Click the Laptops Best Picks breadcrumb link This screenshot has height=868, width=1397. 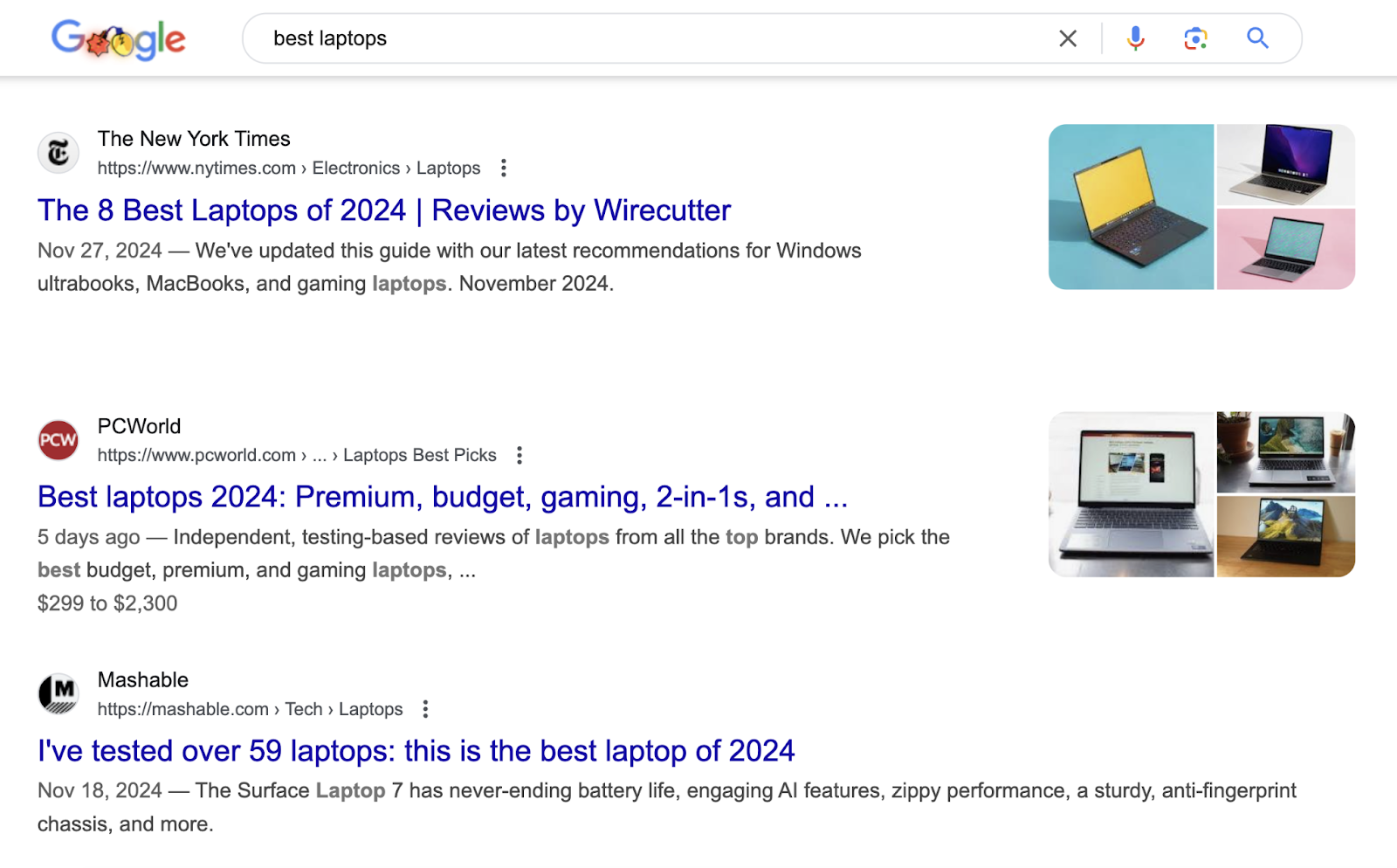coord(419,455)
